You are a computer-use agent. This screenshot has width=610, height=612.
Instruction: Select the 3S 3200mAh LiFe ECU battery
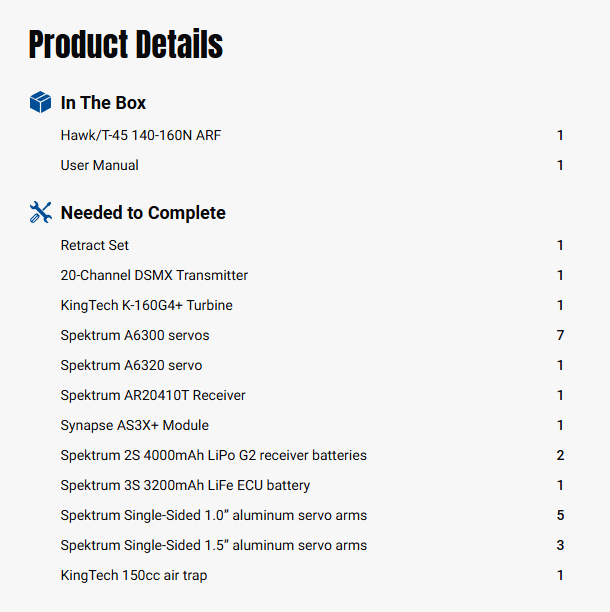185,485
